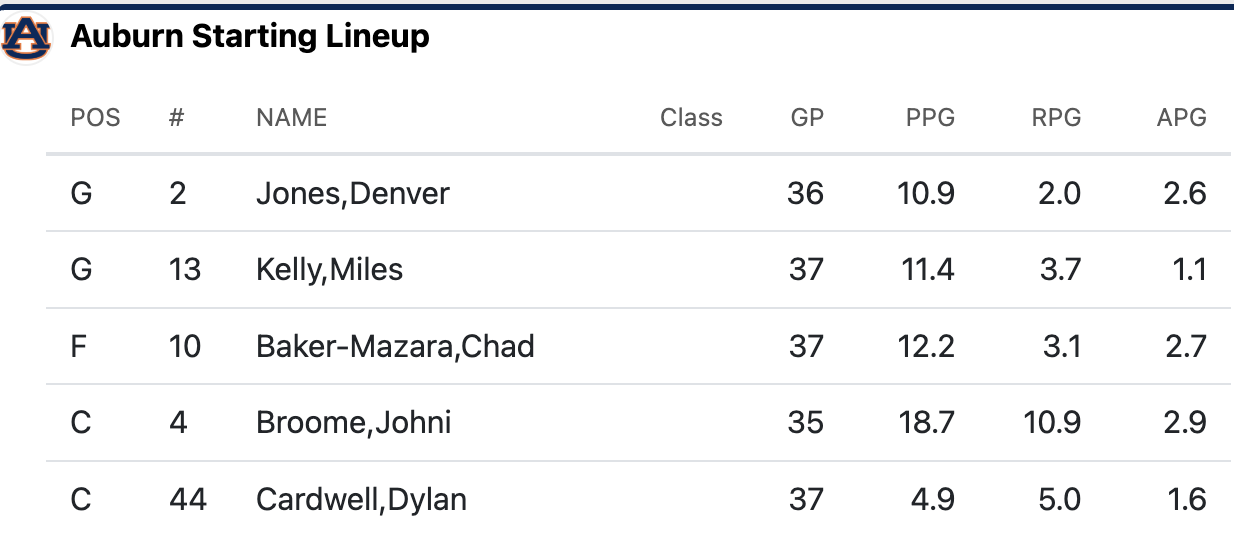1234x536 pixels.
Task: Sort by the NAME column header
Action: pos(291,118)
